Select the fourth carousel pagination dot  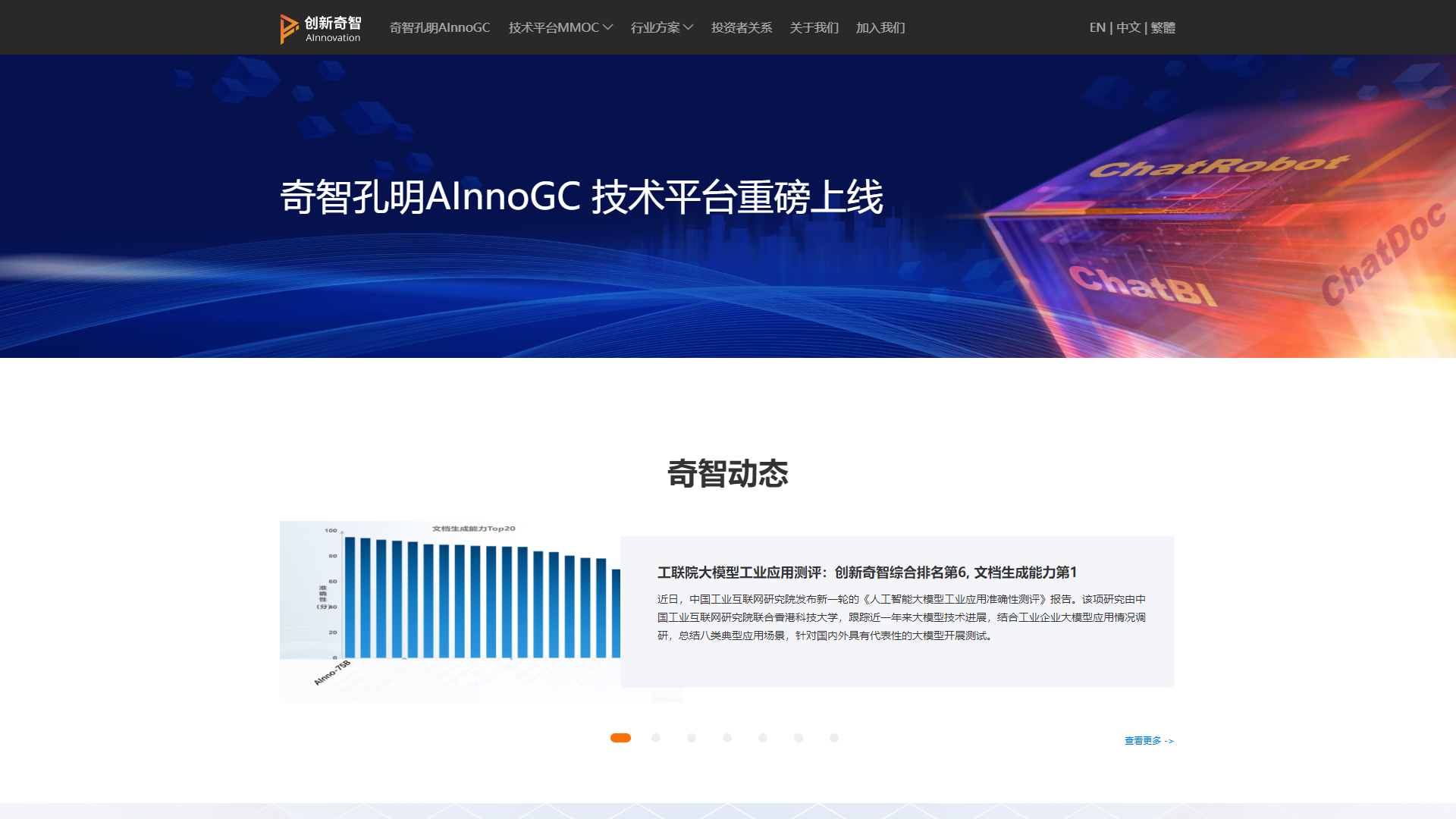pos(727,736)
